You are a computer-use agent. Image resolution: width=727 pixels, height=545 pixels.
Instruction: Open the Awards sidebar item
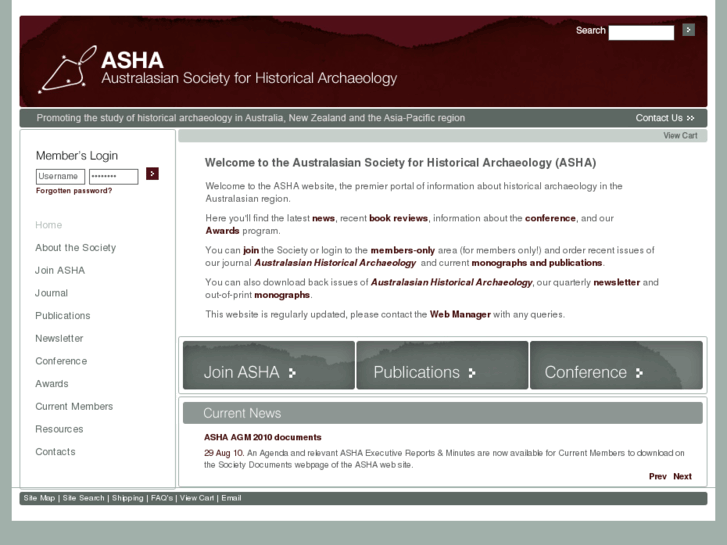pyautogui.click(x=52, y=384)
